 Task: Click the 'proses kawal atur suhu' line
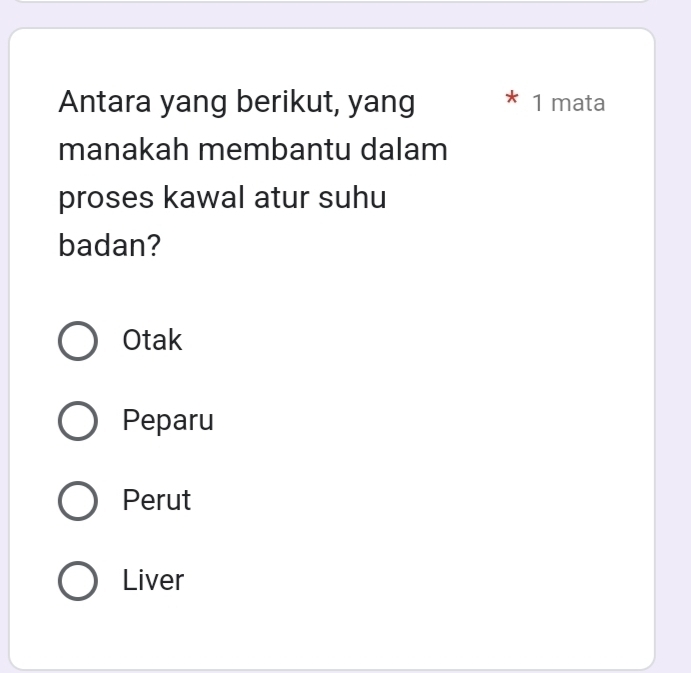222,198
